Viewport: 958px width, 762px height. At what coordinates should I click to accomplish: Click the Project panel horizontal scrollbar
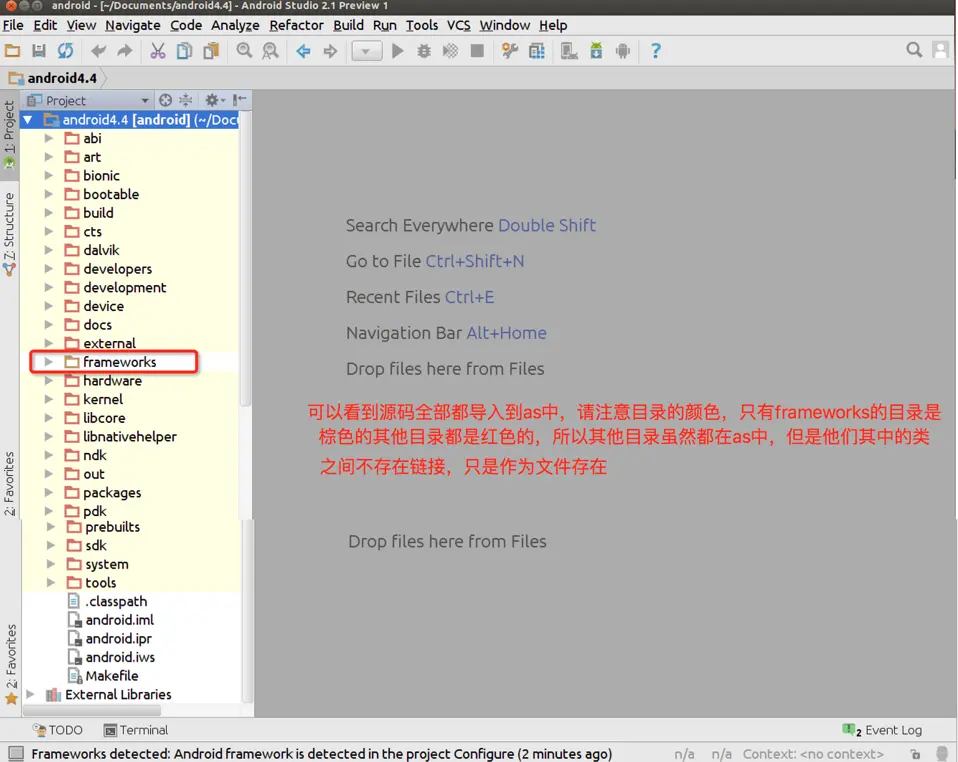point(92,711)
